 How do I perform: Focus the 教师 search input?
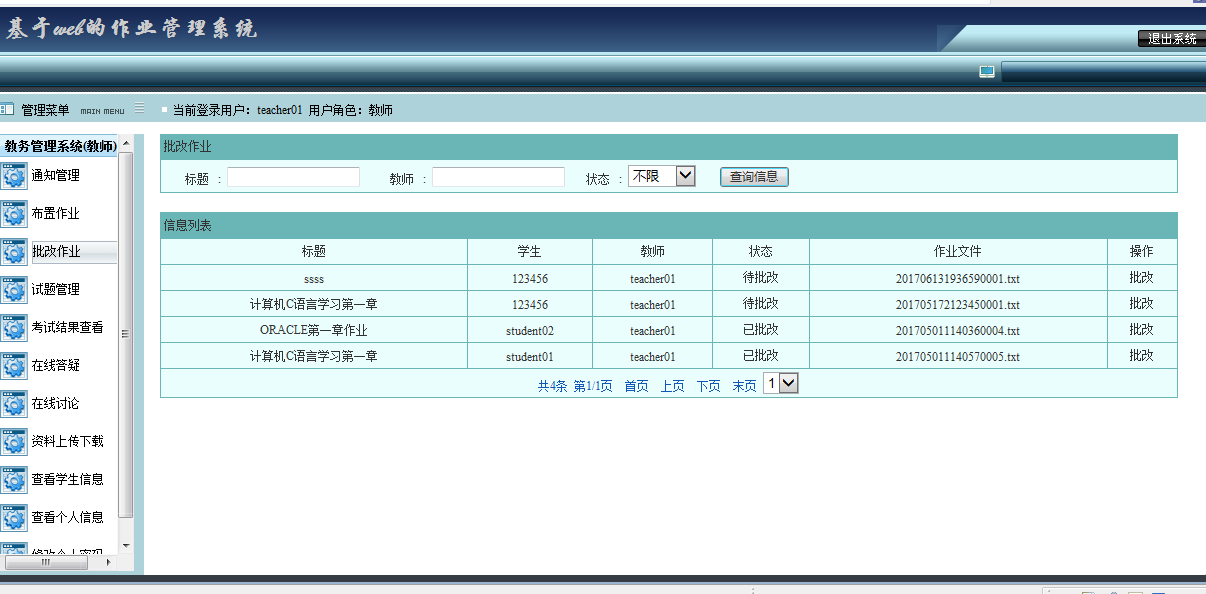[x=498, y=177]
